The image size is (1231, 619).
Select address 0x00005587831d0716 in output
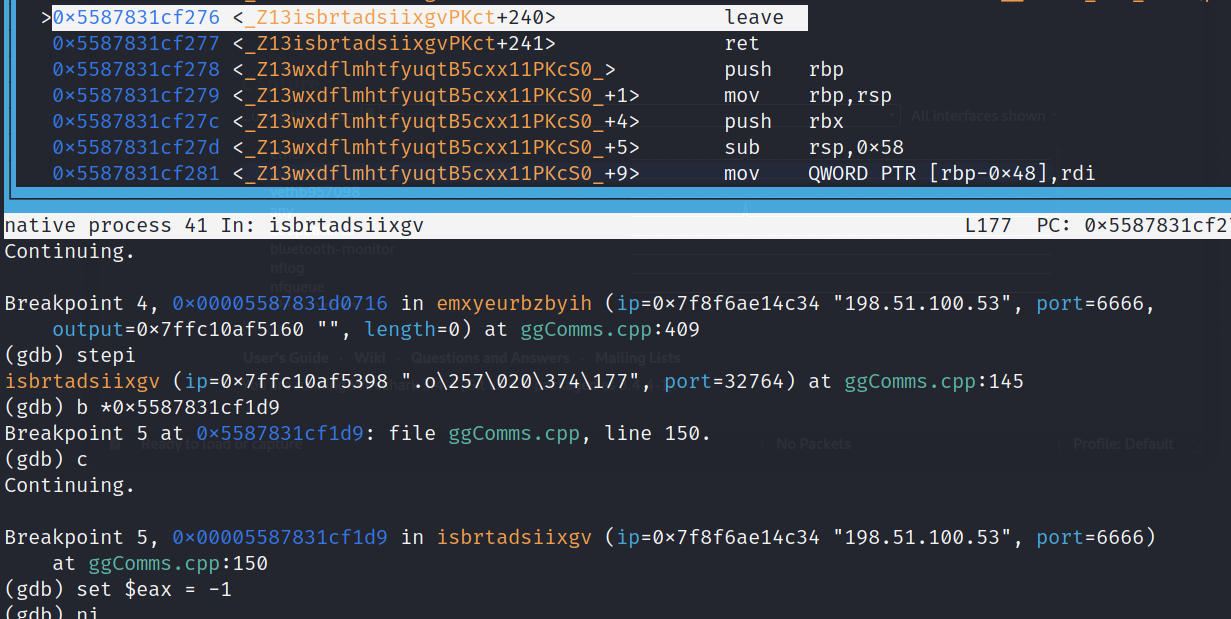click(x=281, y=303)
